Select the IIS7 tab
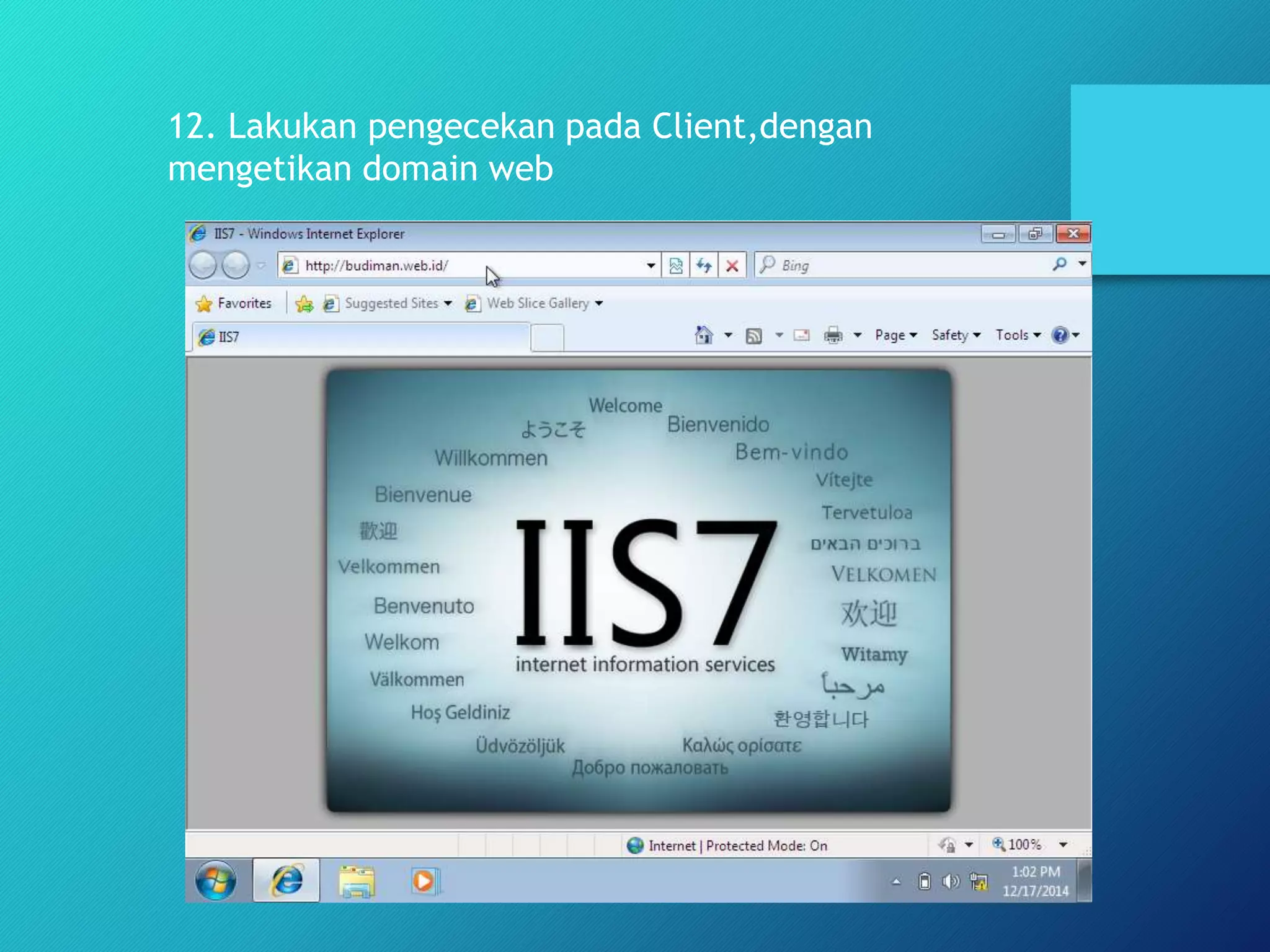 [x=361, y=337]
